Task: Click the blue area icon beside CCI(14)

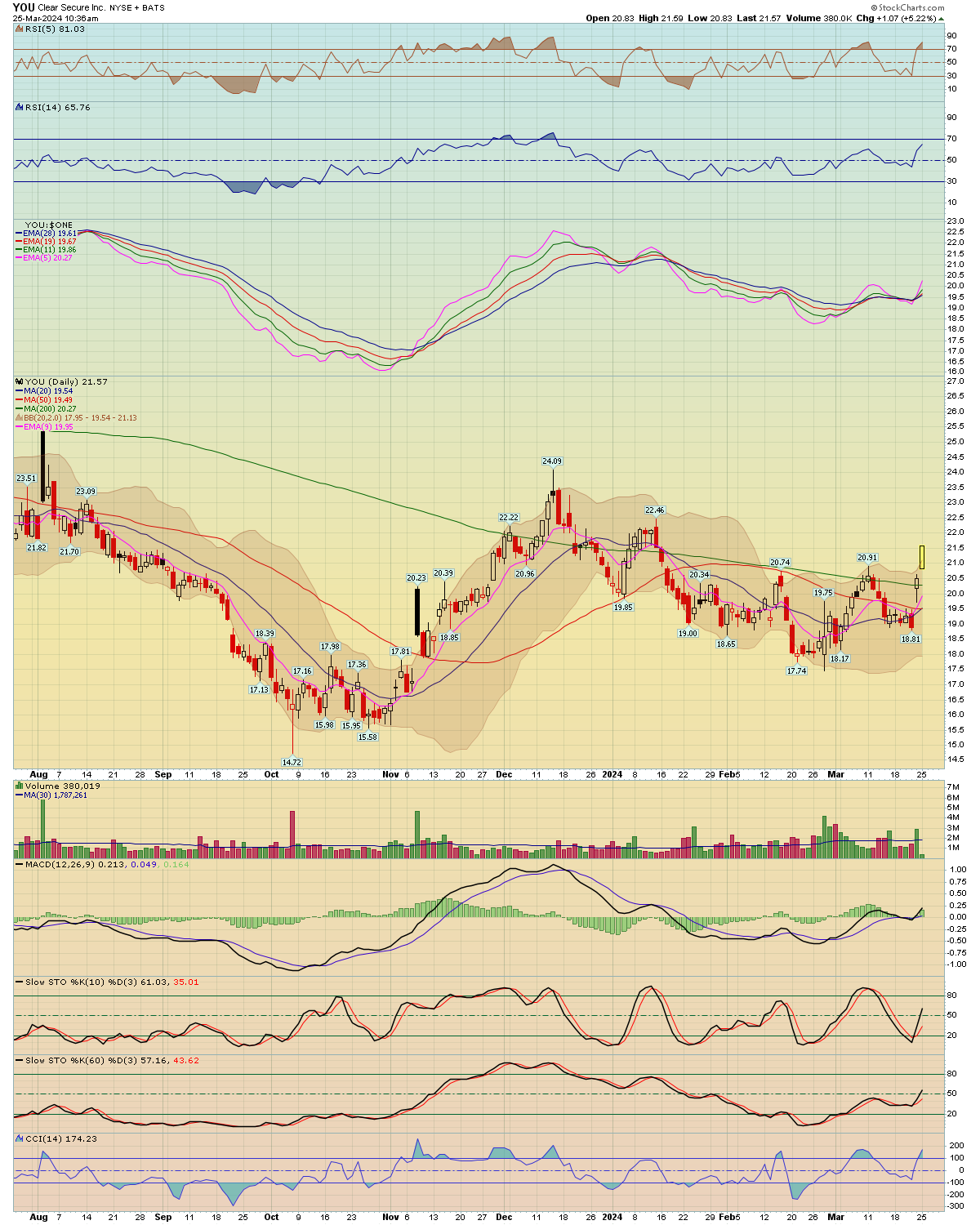Action: click(x=20, y=1138)
